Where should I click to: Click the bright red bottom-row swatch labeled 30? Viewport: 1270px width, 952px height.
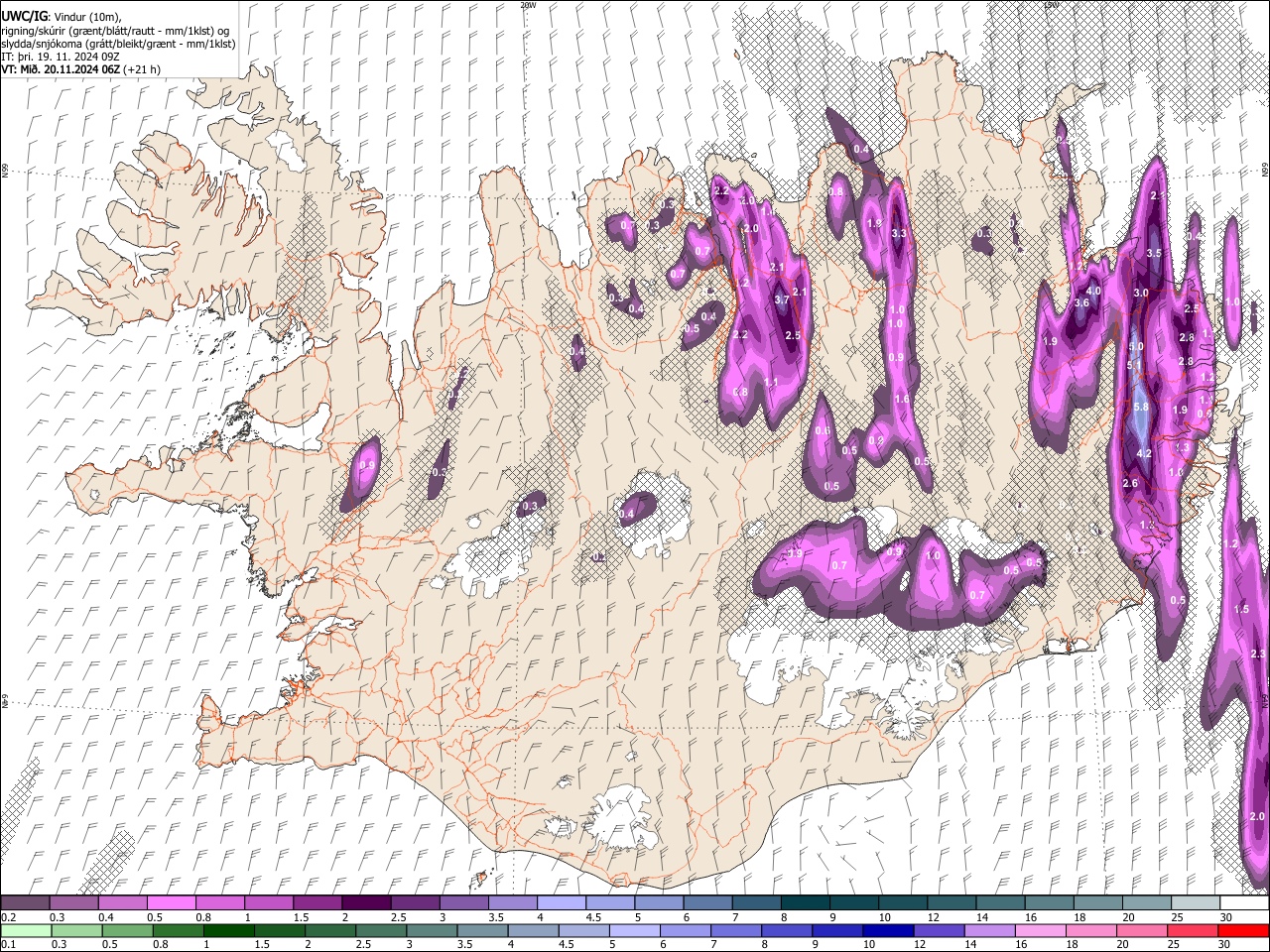point(1243,930)
